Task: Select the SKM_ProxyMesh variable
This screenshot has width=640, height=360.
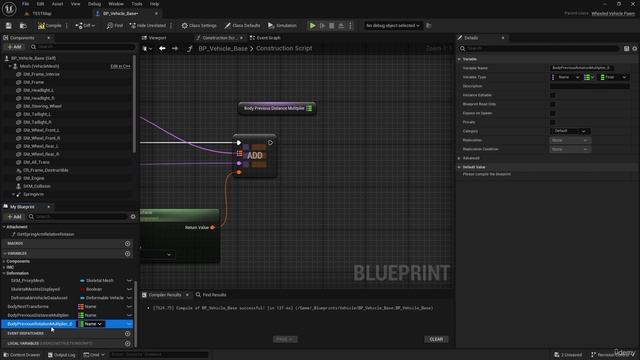Action: coord(28,281)
